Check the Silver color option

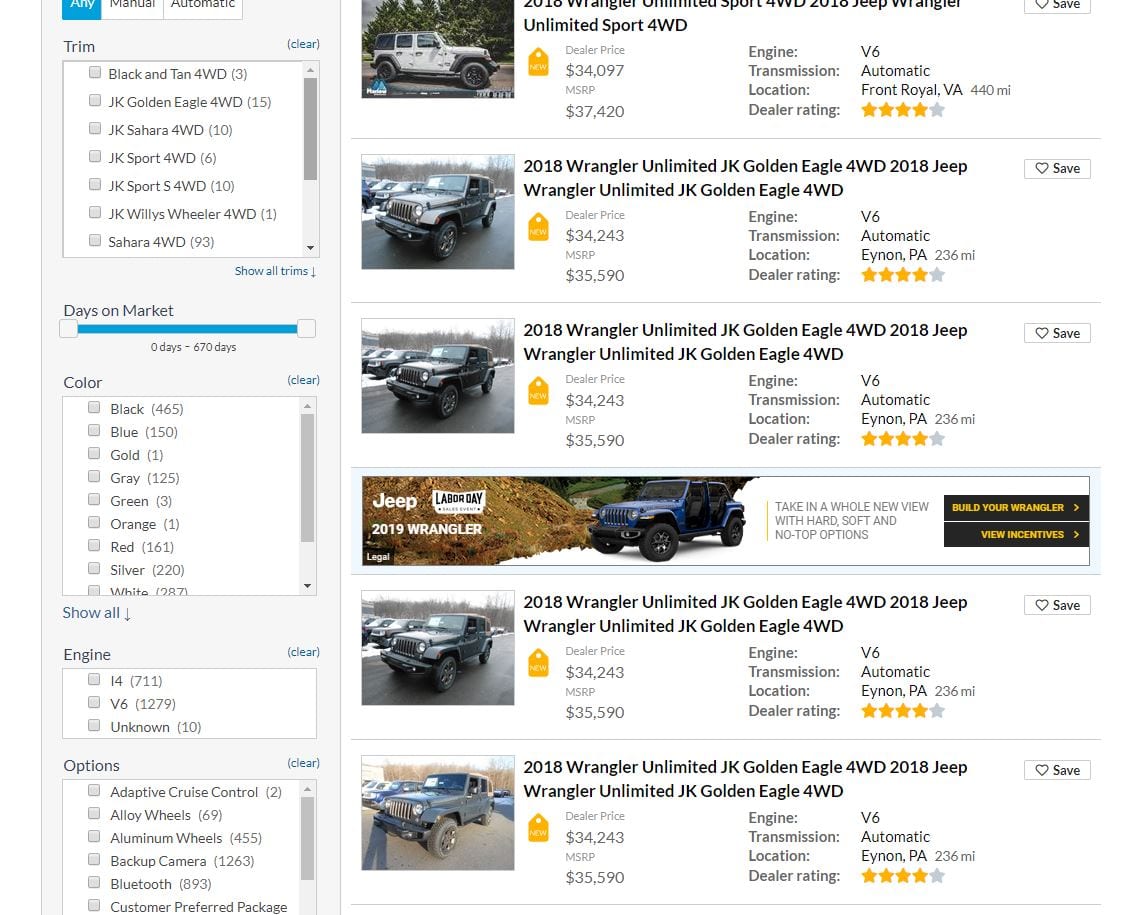(94, 568)
